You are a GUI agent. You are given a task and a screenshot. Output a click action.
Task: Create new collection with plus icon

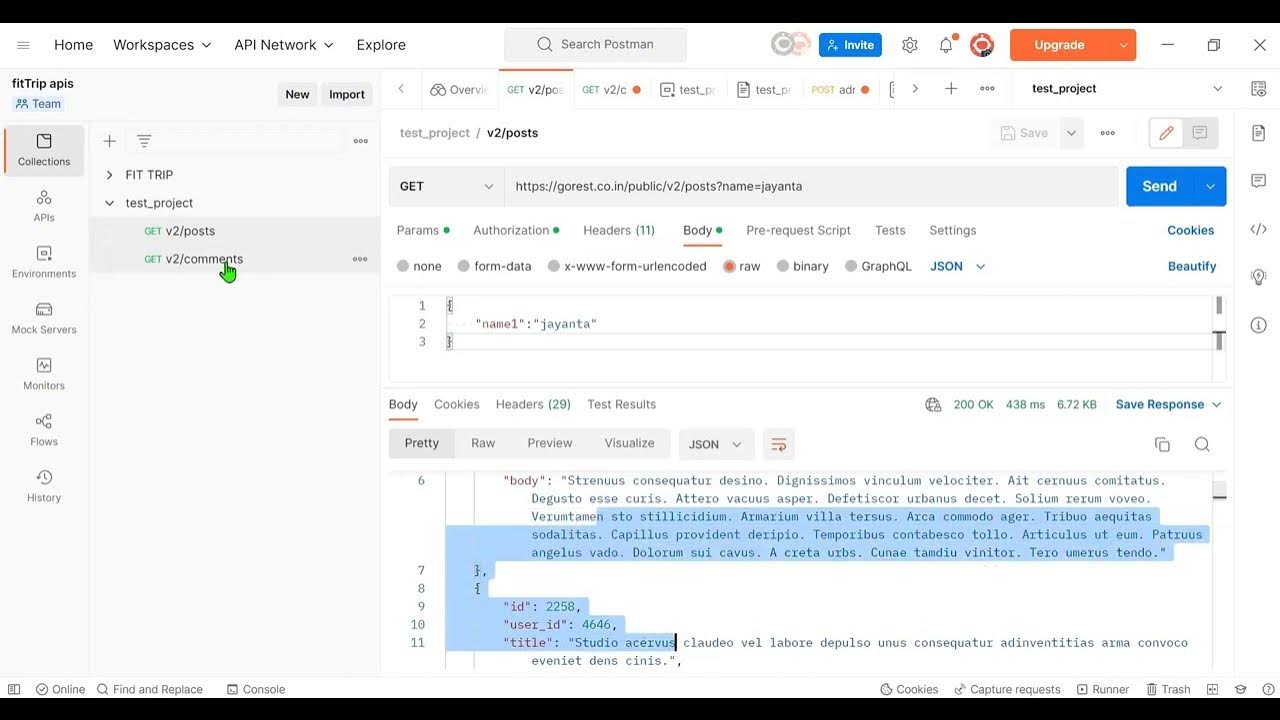(x=110, y=141)
